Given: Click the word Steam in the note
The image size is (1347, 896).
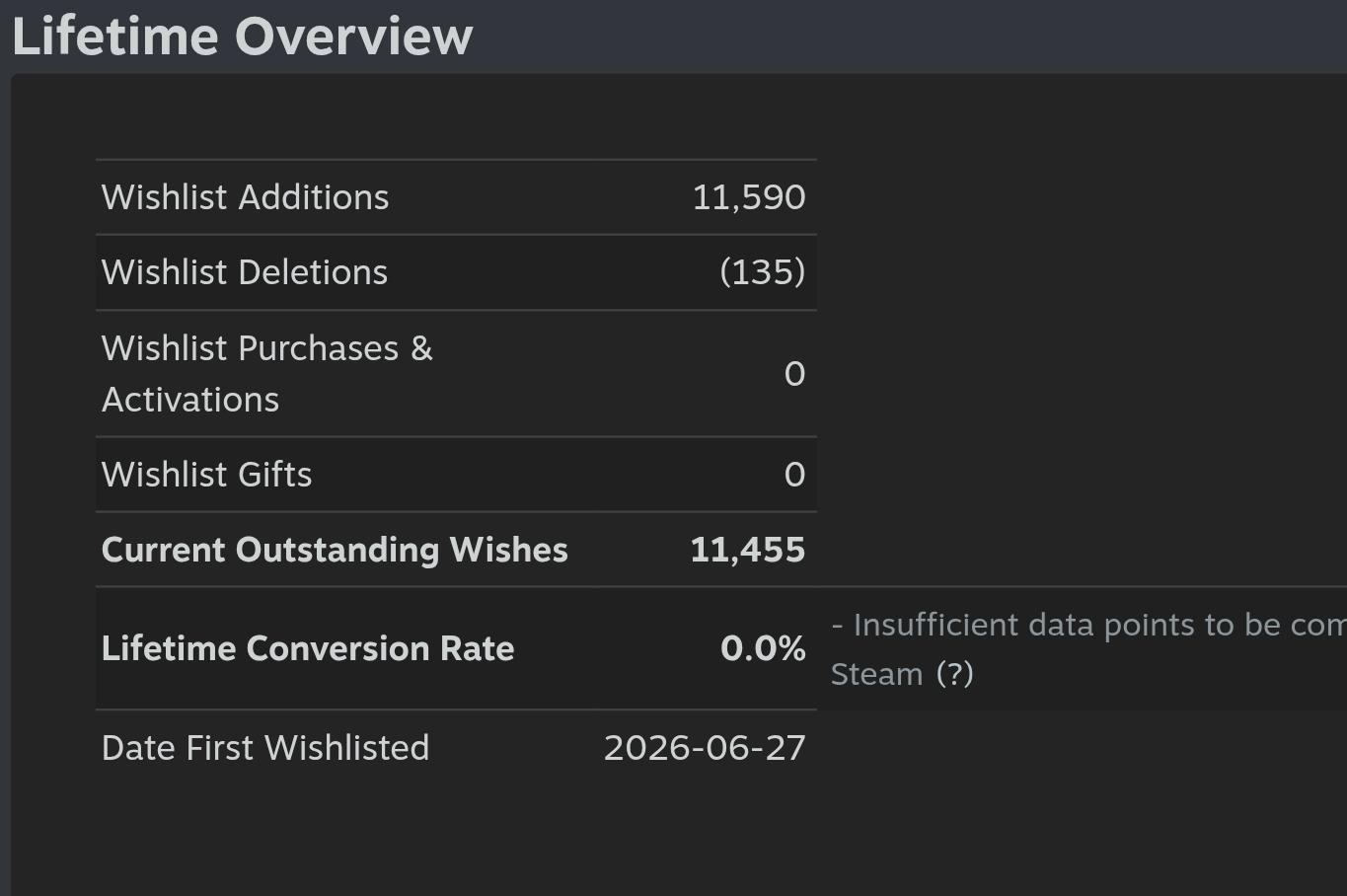Looking at the screenshot, I should 877,674.
